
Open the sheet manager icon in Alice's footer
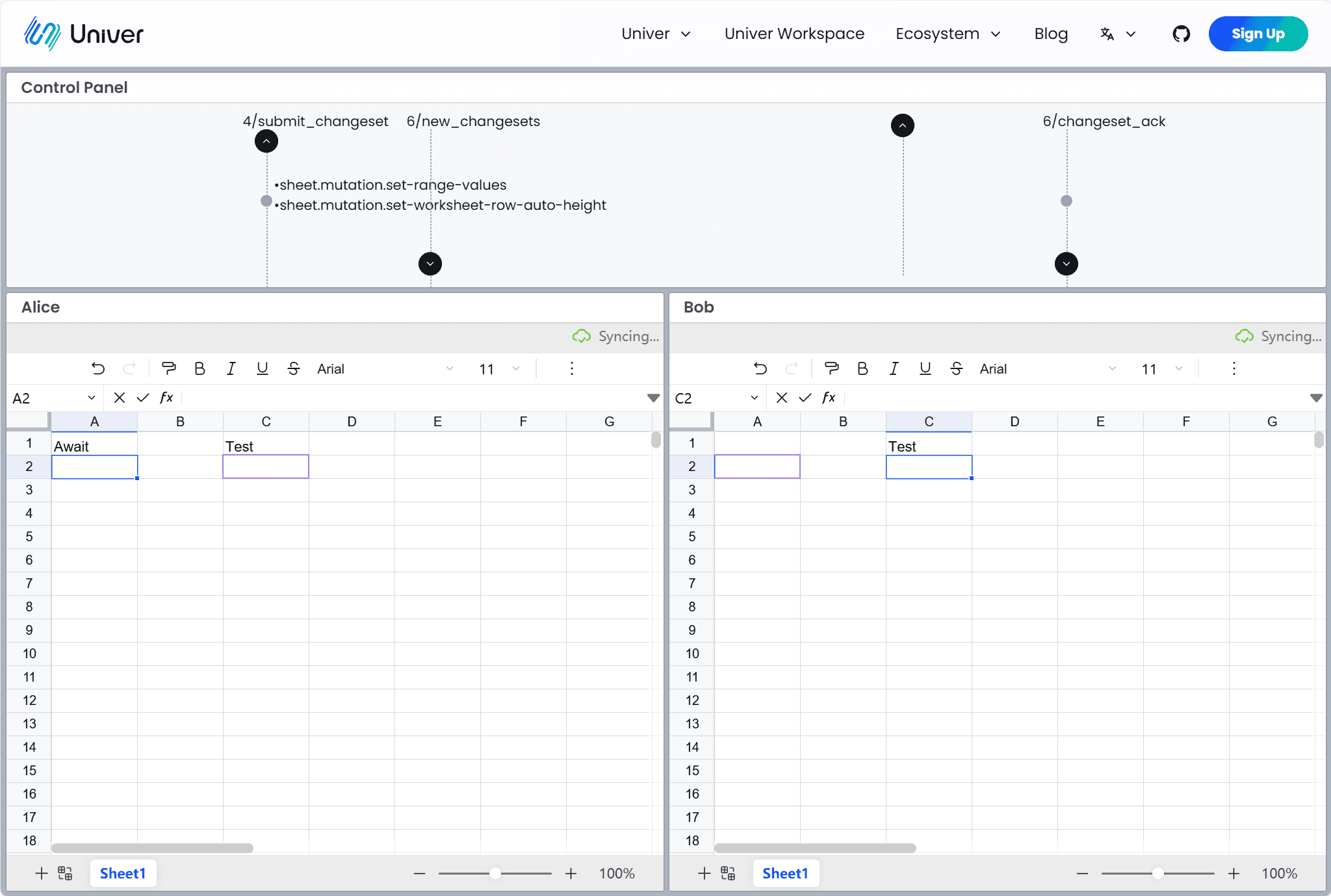(x=65, y=873)
